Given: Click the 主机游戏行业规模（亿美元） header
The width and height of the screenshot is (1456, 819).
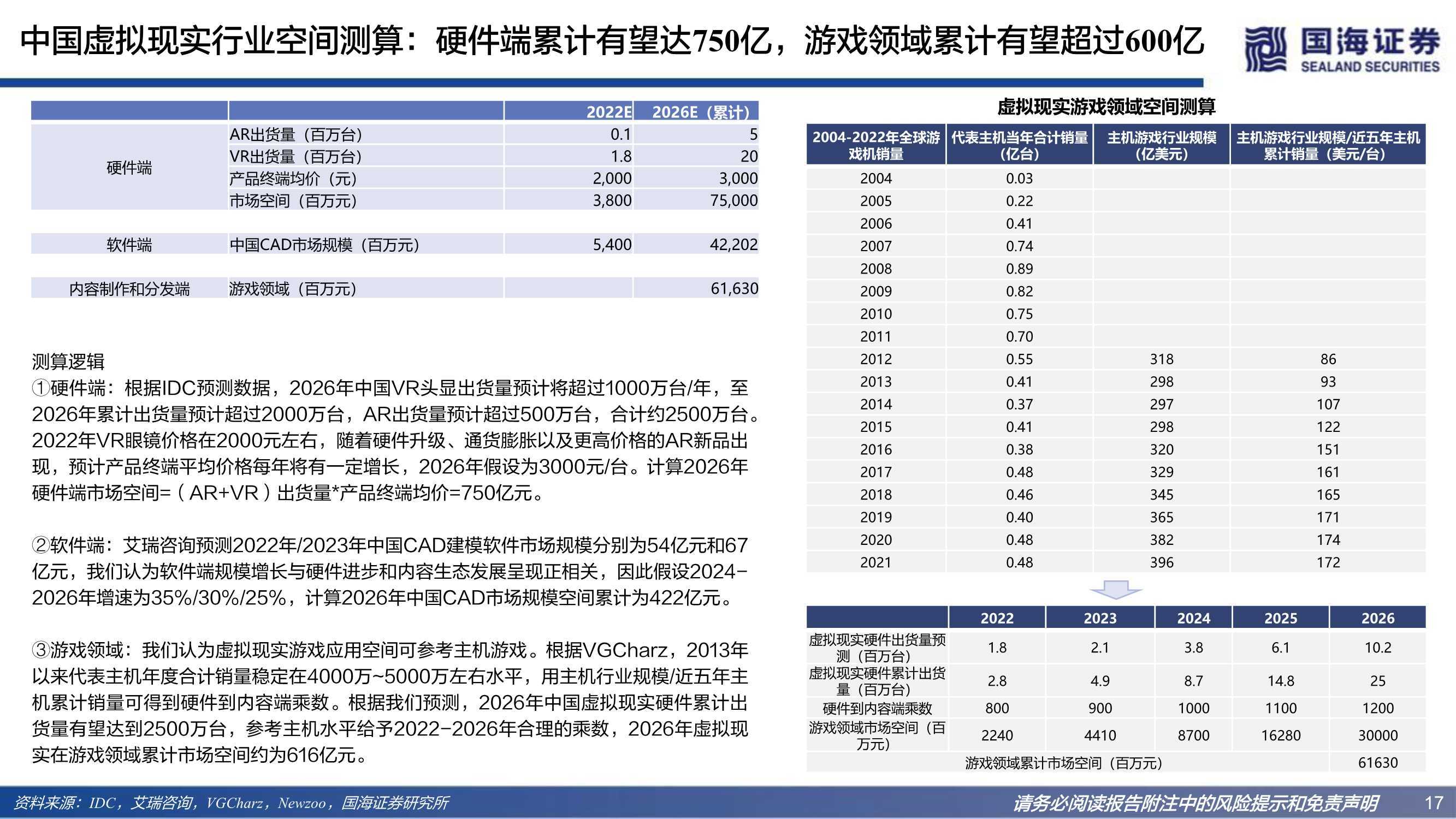Looking at the screenshot, I should [x=1162, y=145].
